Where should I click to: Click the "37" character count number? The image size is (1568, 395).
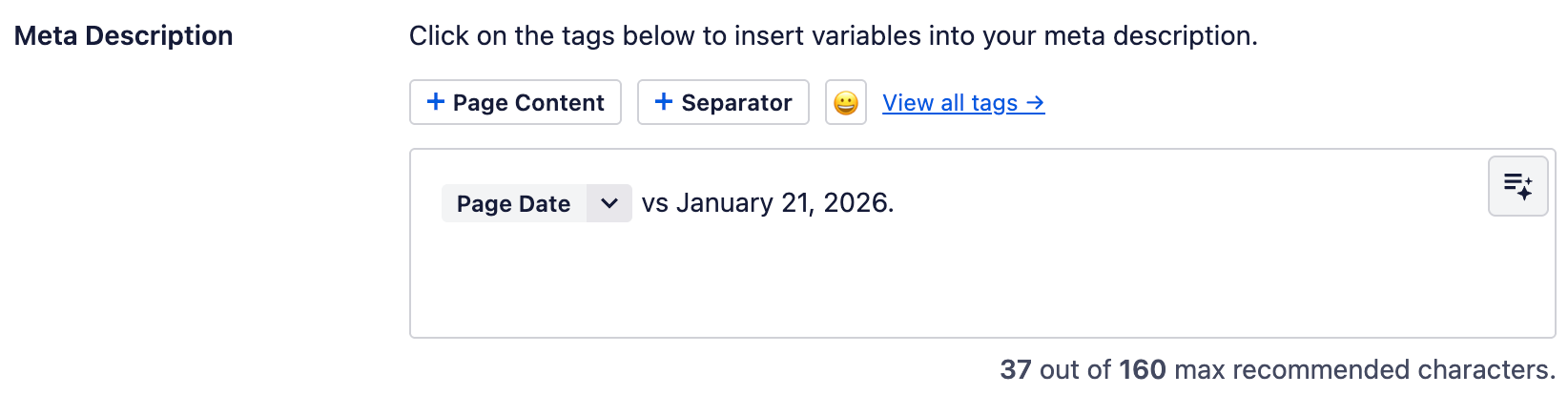click(1015, 369)
